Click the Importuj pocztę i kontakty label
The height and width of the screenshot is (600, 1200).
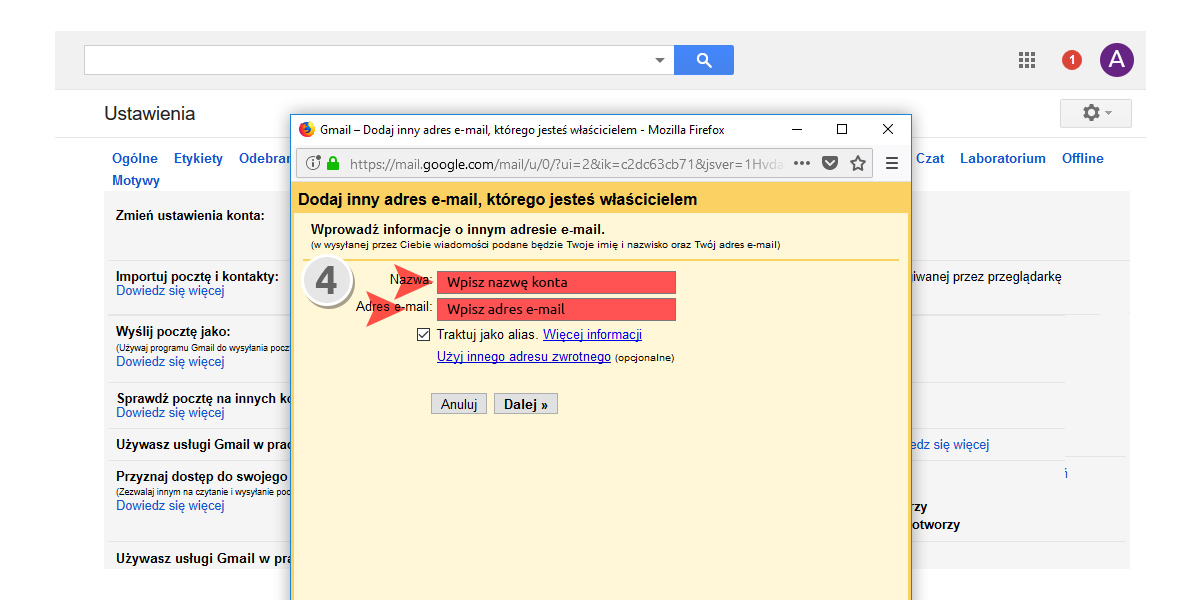point(197,277)
